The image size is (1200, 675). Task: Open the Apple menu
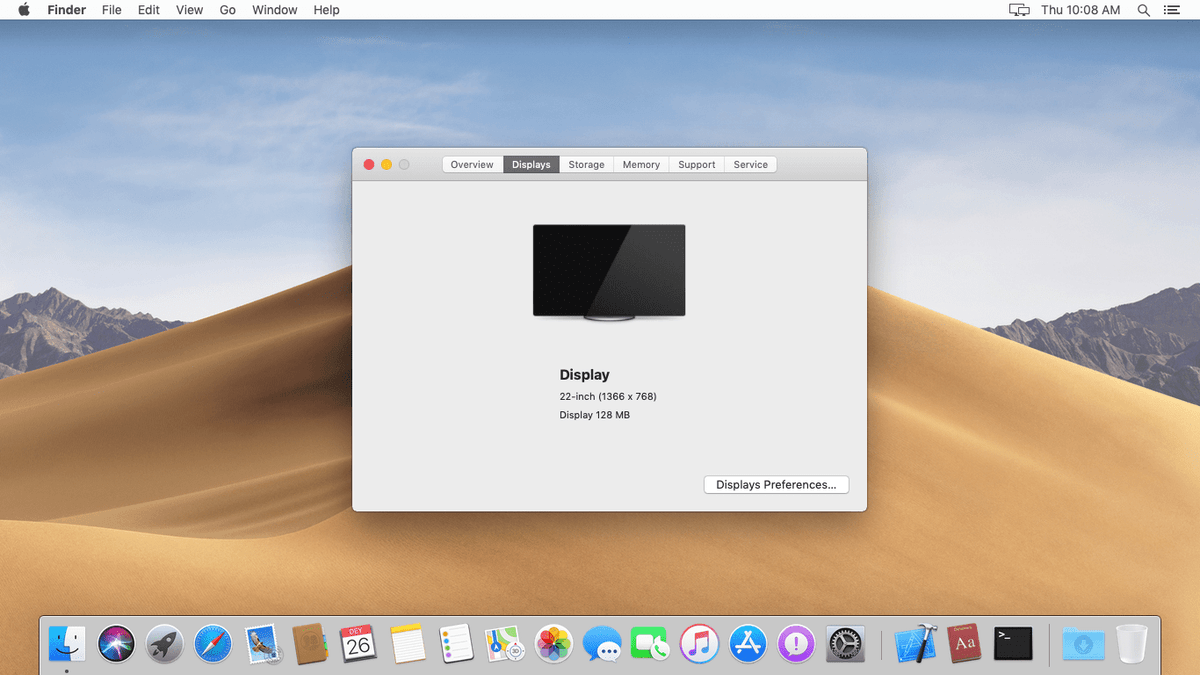22,10
